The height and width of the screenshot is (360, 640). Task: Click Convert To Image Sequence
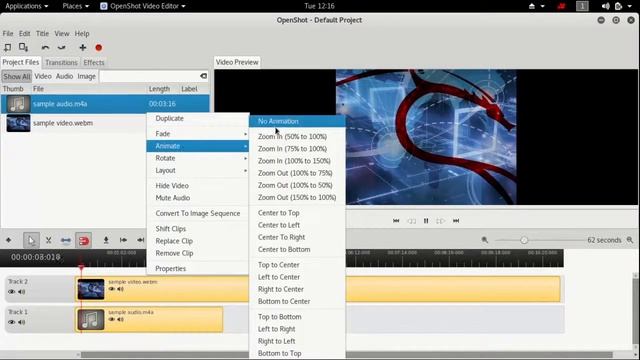point(198,213)
